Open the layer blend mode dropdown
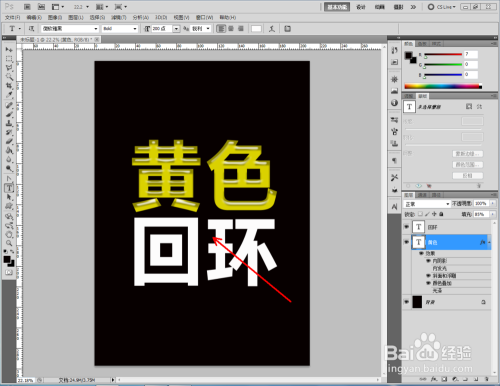 [427, 204]
